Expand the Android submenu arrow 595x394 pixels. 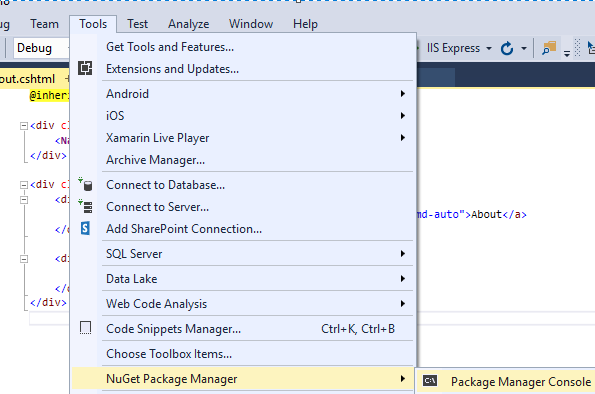tap(403, 93)
